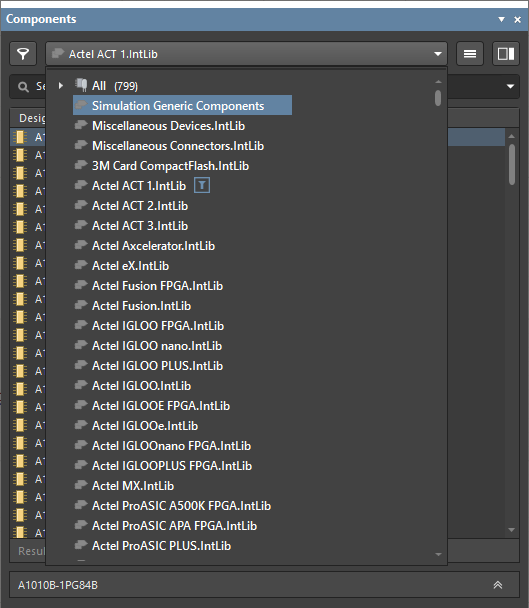Open the search field dropdown arrow

510,86
